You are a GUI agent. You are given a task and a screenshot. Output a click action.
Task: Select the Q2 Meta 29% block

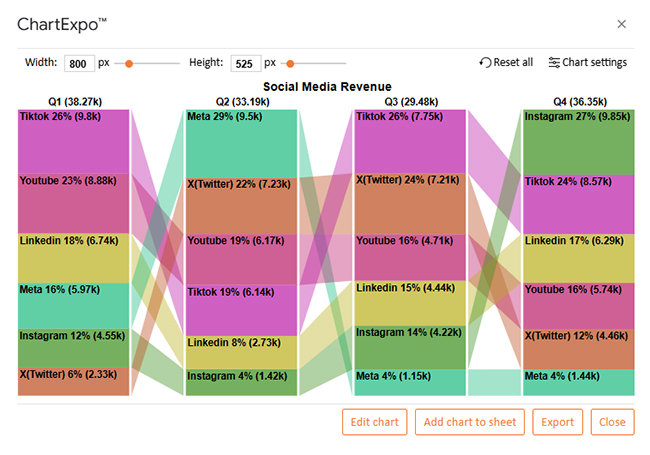coord(241,143)
